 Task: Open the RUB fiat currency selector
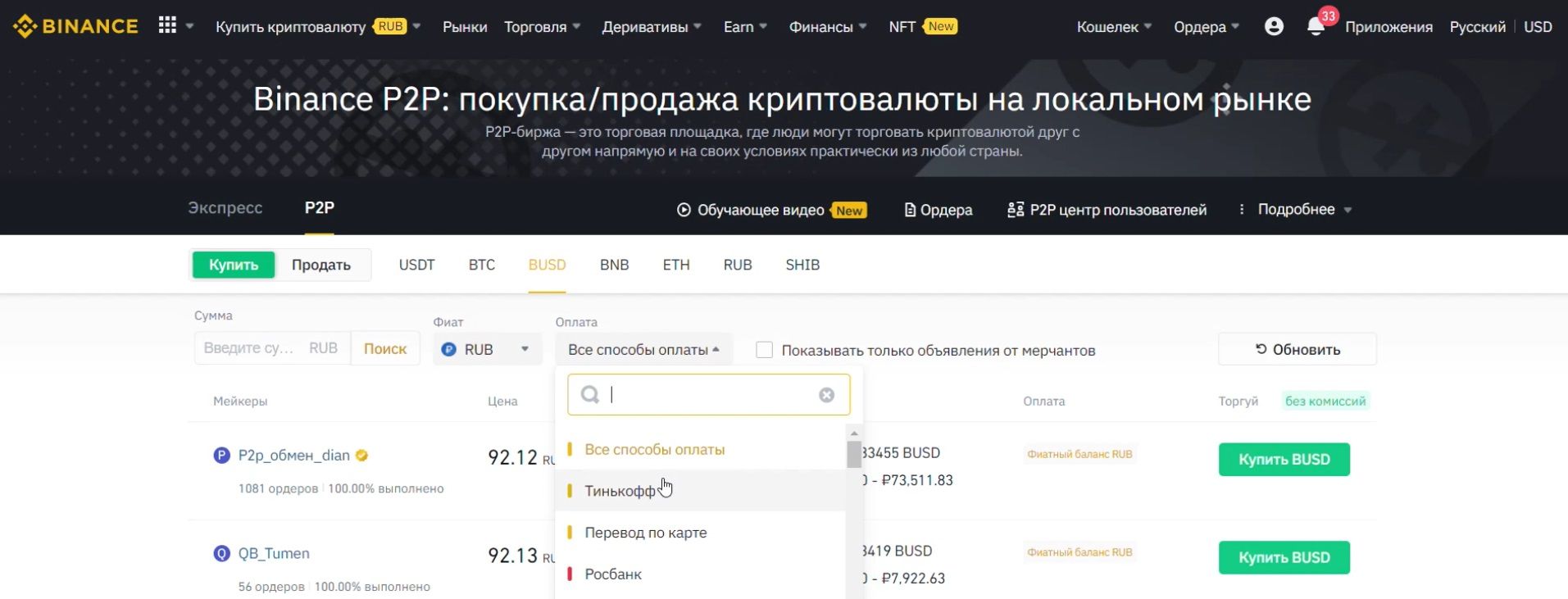[x=487, y=349]
